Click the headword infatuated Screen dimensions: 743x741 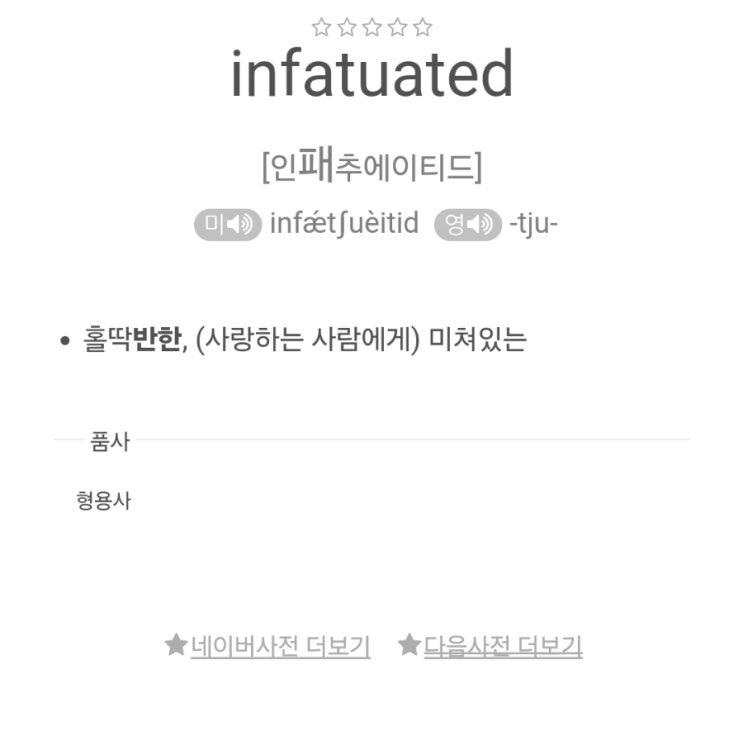[372, 73]
